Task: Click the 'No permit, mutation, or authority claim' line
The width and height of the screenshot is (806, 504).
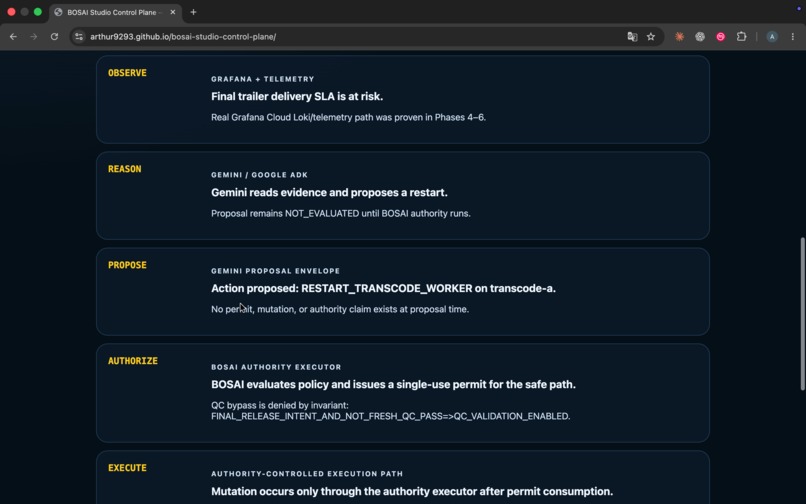Action: 340,309
